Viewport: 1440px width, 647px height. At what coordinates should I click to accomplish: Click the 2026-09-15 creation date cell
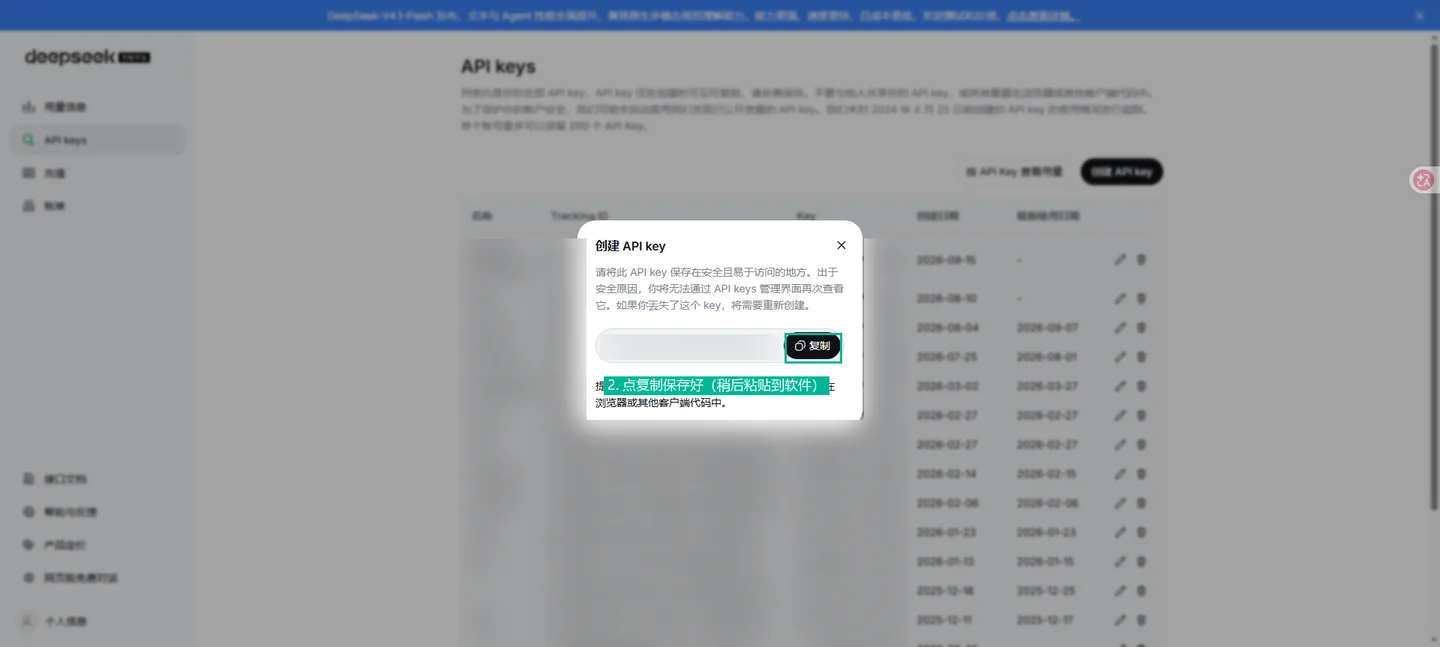pos(946,260)
